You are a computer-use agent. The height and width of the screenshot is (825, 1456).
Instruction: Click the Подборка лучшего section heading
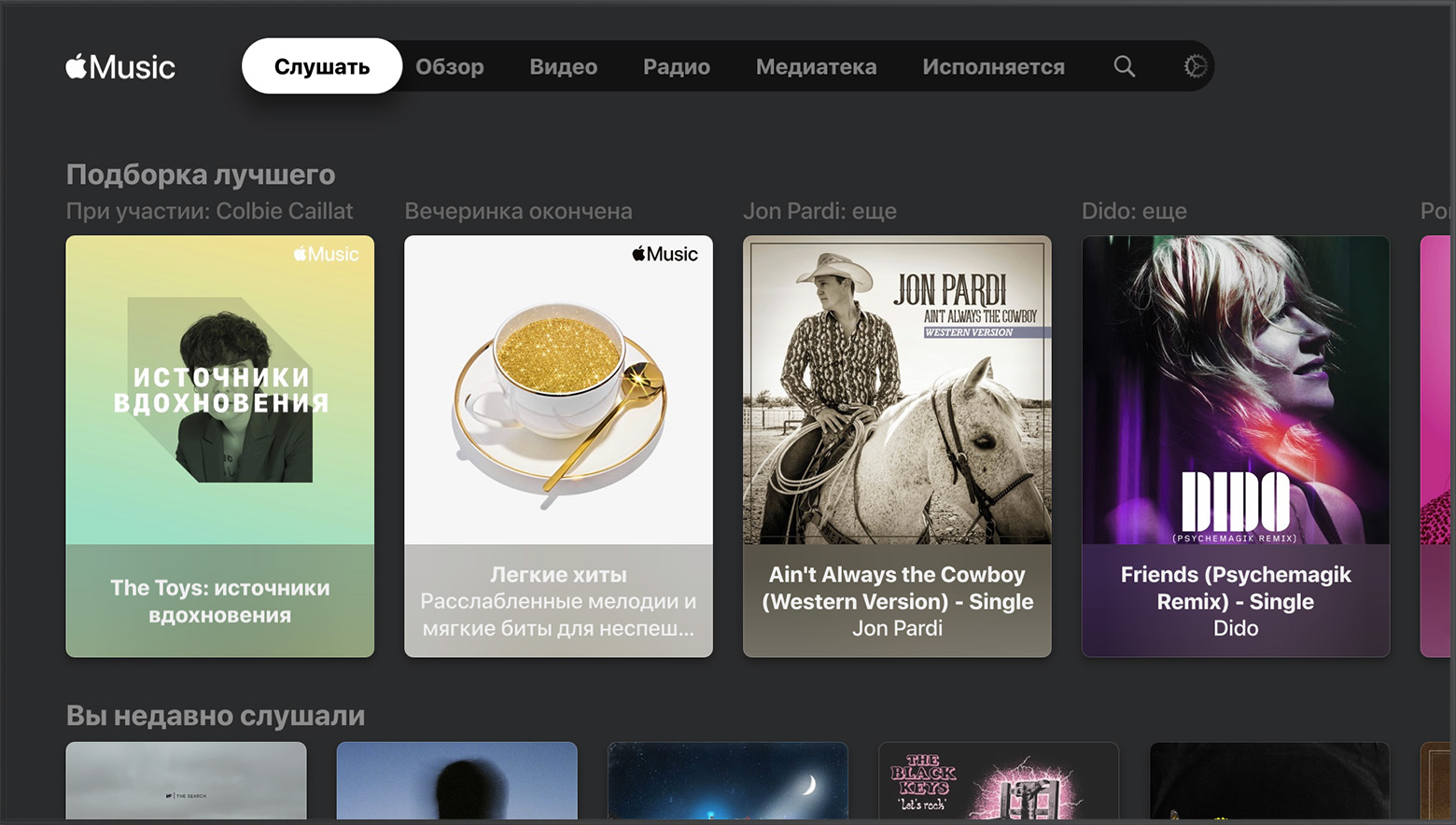coord(201,175)
